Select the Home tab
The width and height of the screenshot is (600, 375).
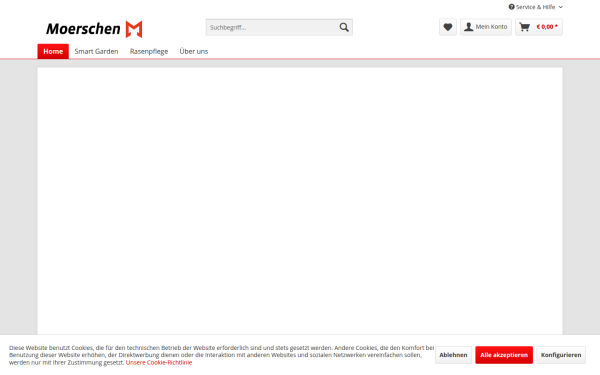53,51
